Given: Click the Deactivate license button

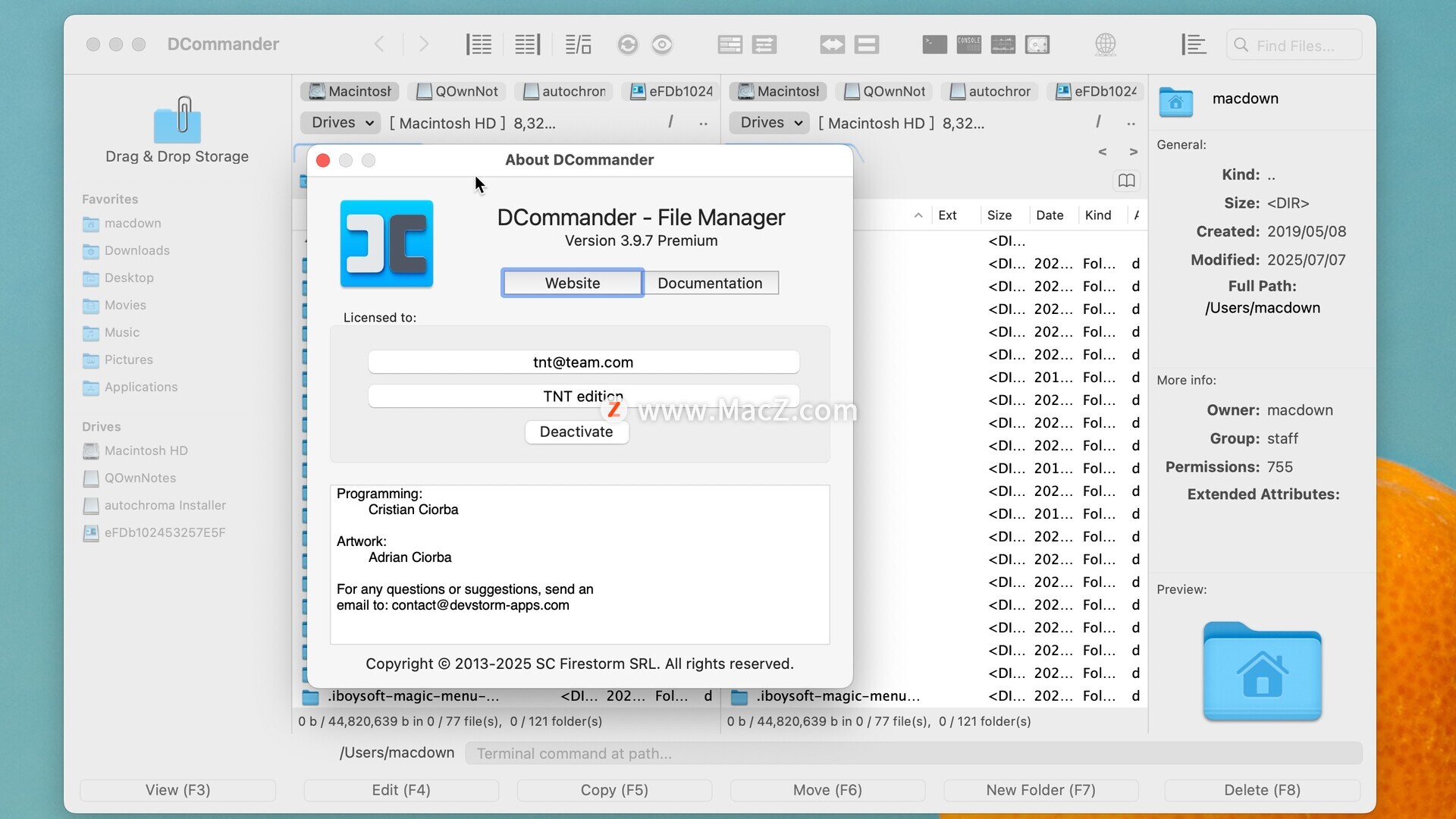Looking at the screenshot, I should pyautogui.click(x=576, y=431).
